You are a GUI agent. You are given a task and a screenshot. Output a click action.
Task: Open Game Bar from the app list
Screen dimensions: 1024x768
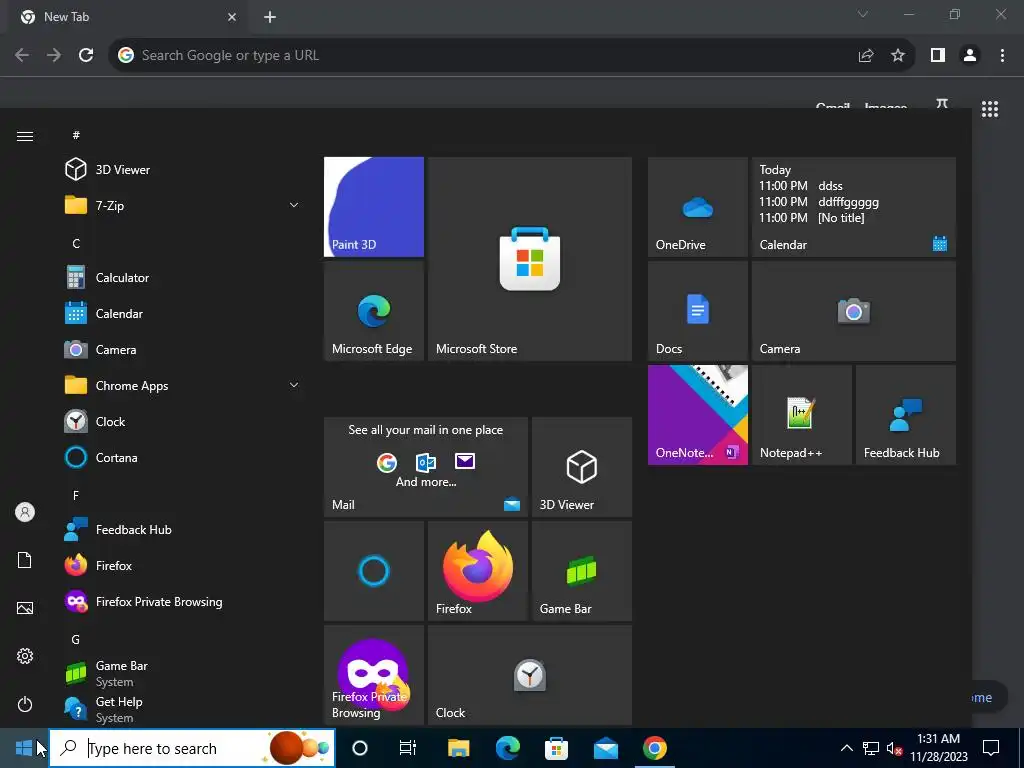click(183, 673)
